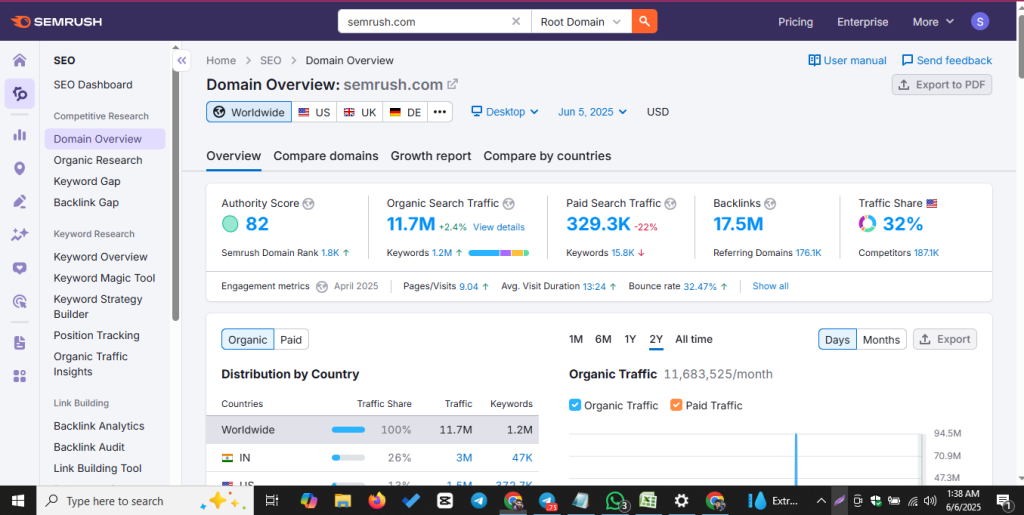The height and width of the screenshot is (515, 1024).
Task: Open the Jun 5, 2025 date dropdown
Action: pyautogui.click(x=592, y=112)
